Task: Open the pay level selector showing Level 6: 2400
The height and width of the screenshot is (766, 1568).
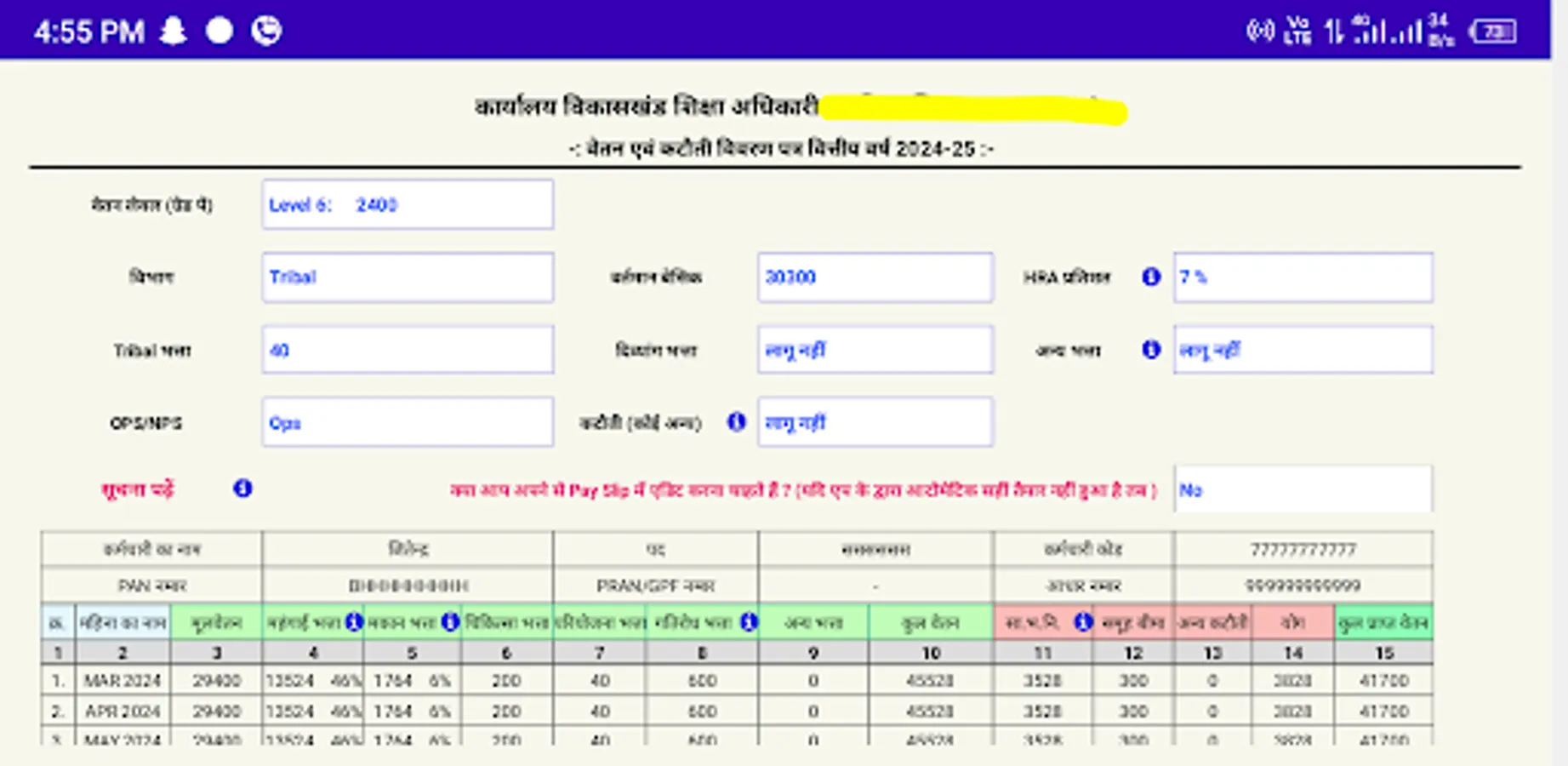Action: click(x=408, y=204)
